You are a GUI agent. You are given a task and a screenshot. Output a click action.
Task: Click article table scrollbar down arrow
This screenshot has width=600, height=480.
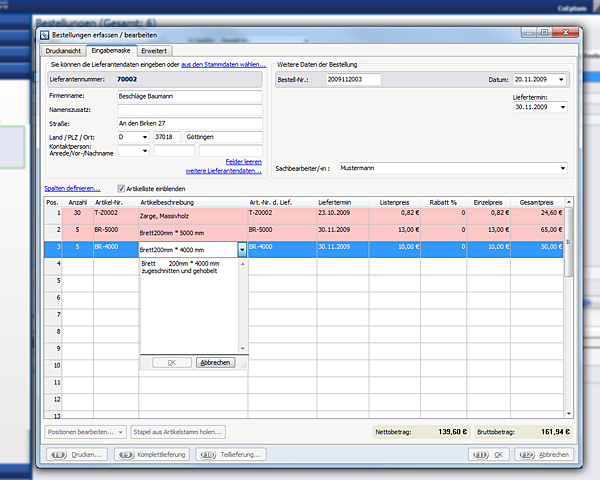click(x=569, y=413)
